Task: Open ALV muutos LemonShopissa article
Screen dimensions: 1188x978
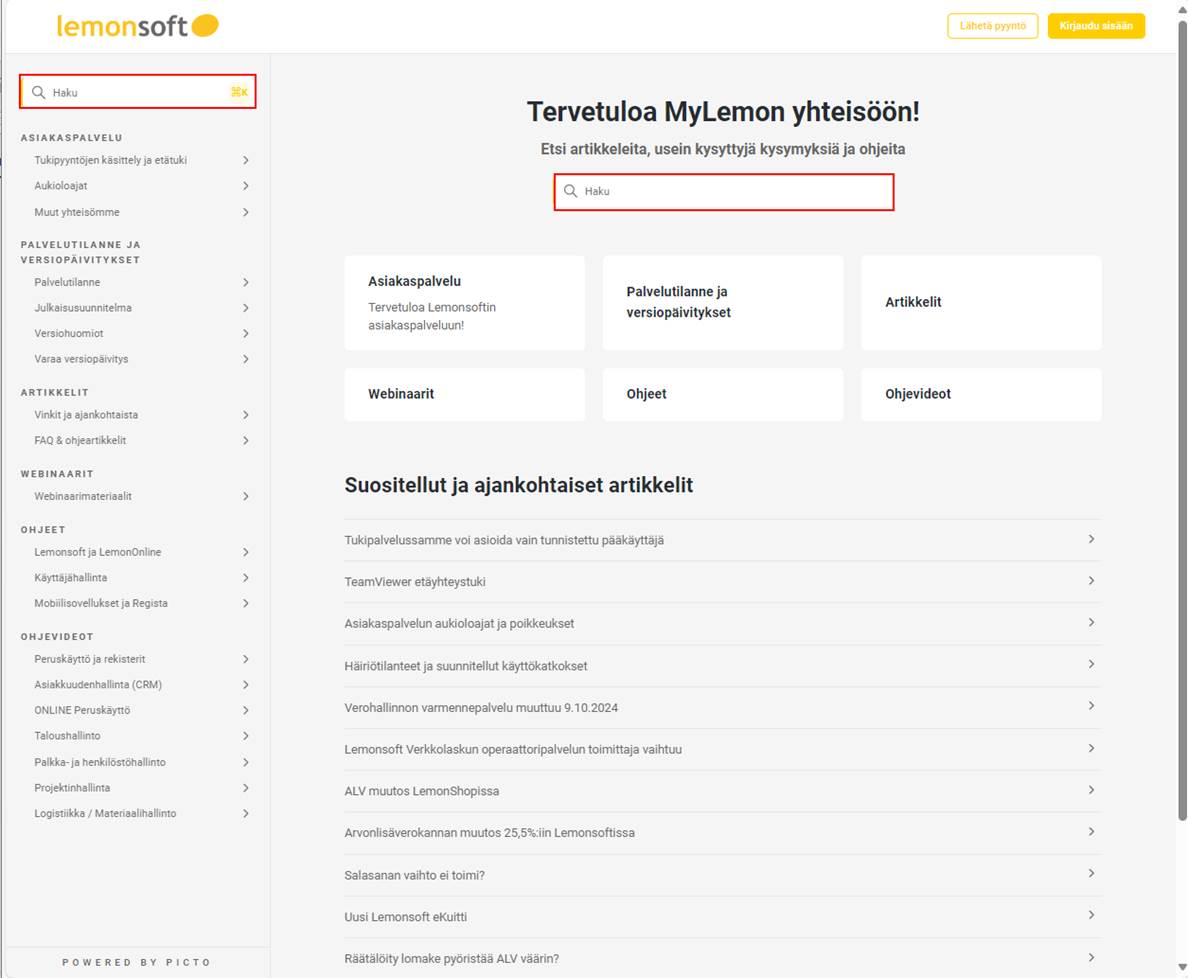Action: (x=723, y=791)
